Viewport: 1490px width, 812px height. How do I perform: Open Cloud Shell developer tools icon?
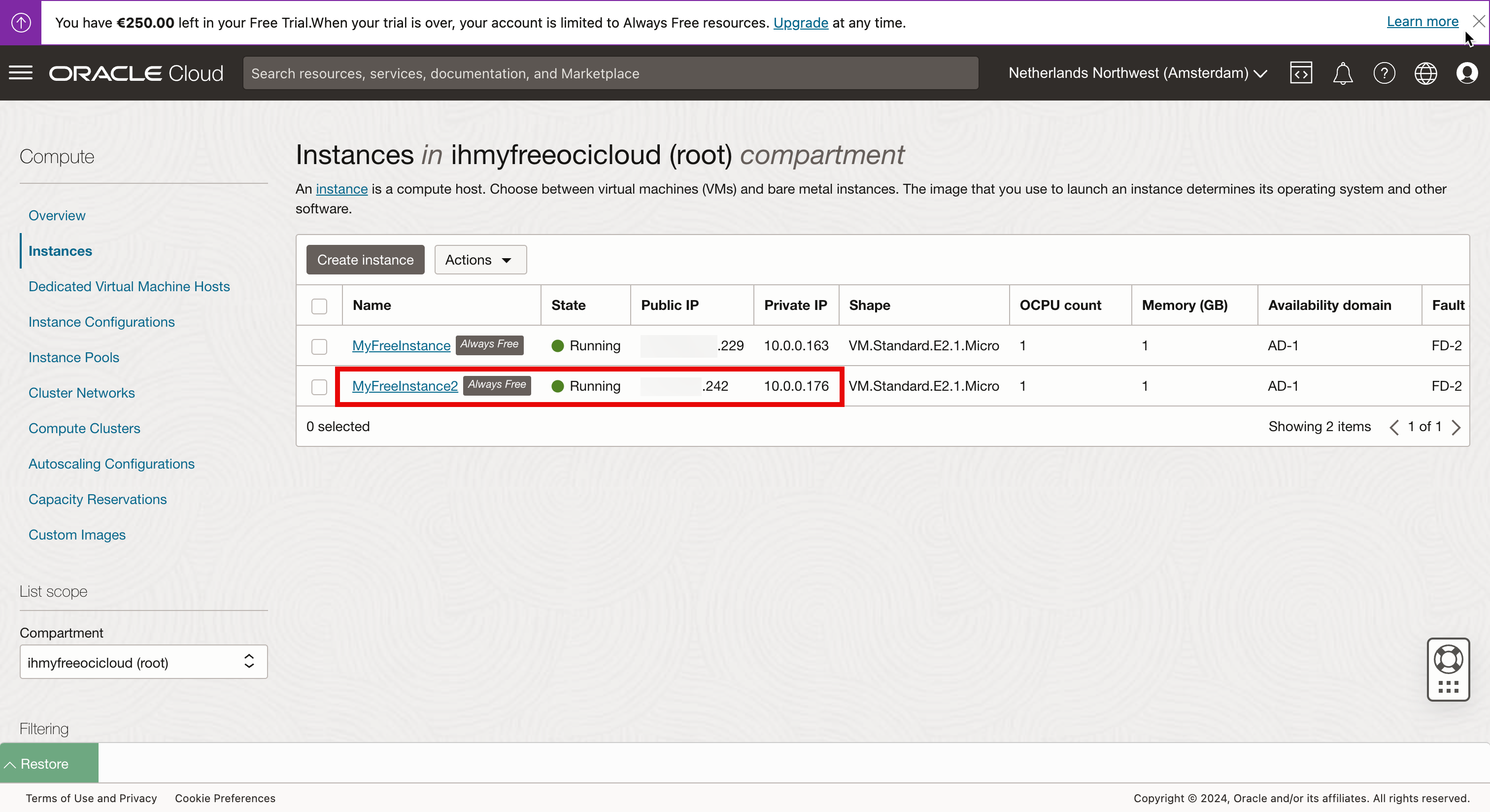1300,73
